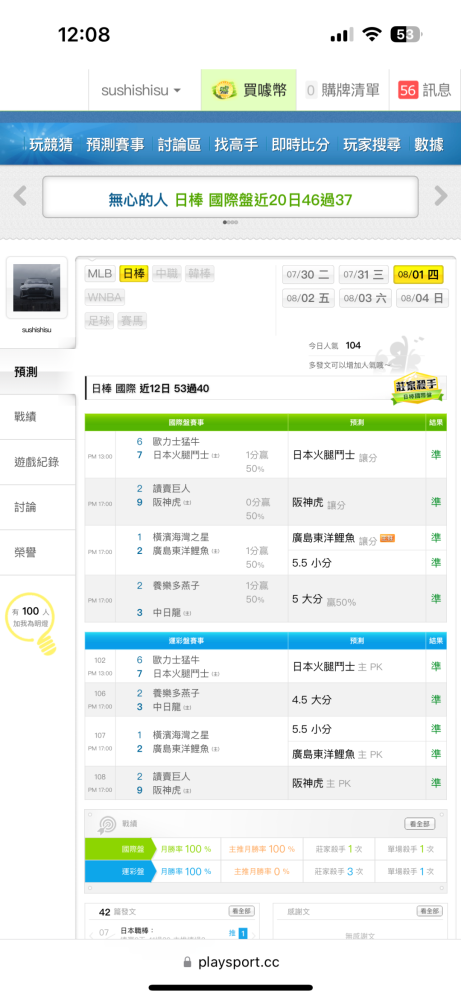Image resolution: width=461 pixels, height=1000 pixels.
Task: Open 預測賽事 navigation item
Action: click(x=115, y=145)
